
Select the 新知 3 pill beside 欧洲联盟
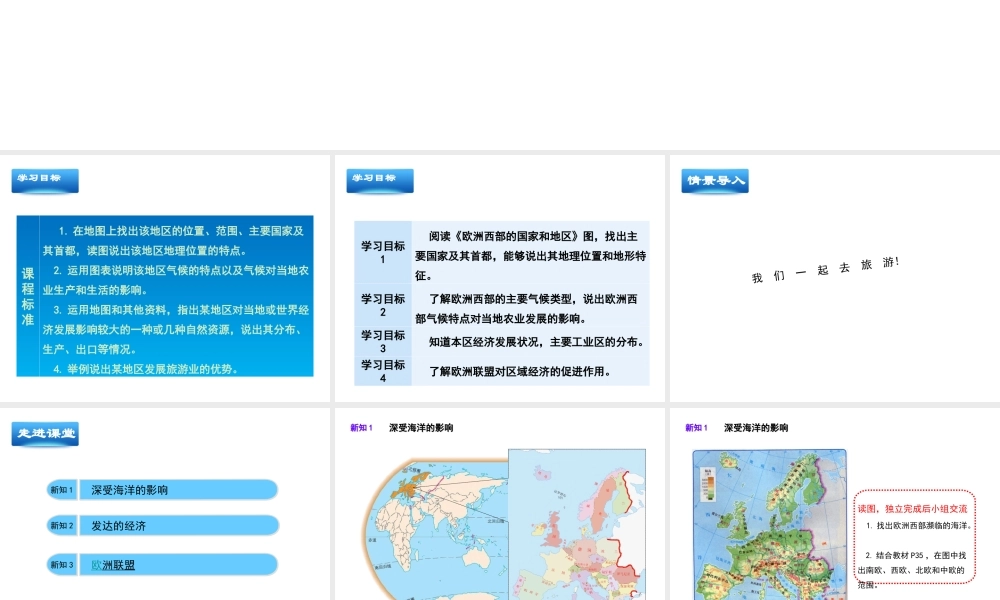point(62,565)
